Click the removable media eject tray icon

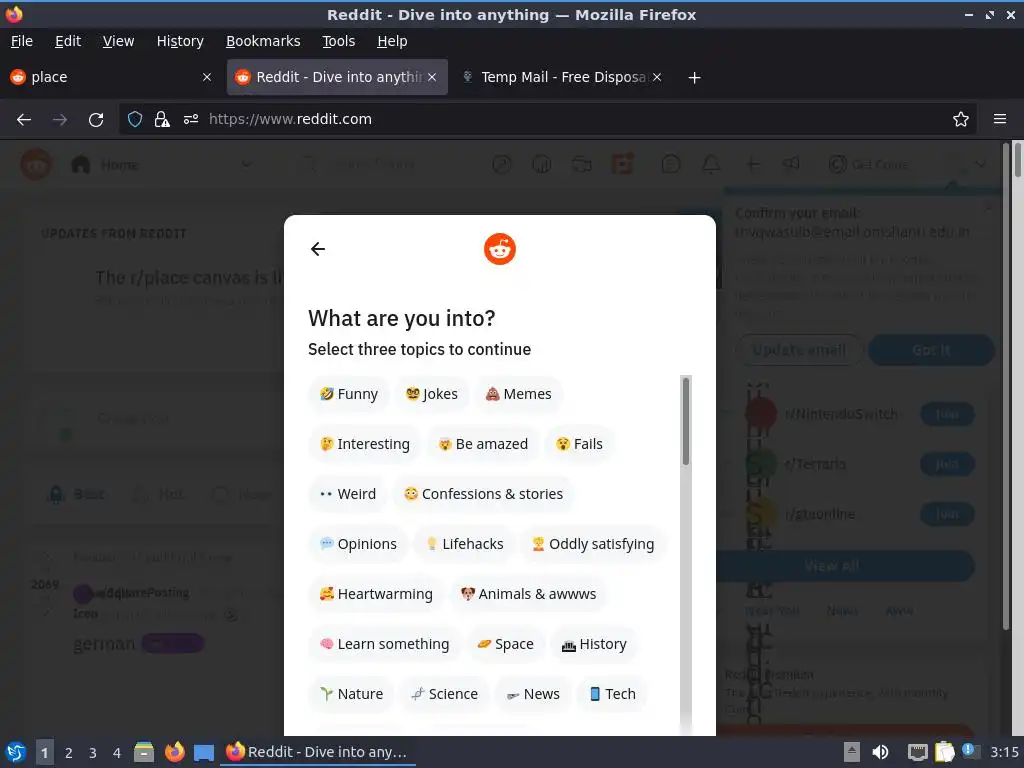(x=852, y=752)
